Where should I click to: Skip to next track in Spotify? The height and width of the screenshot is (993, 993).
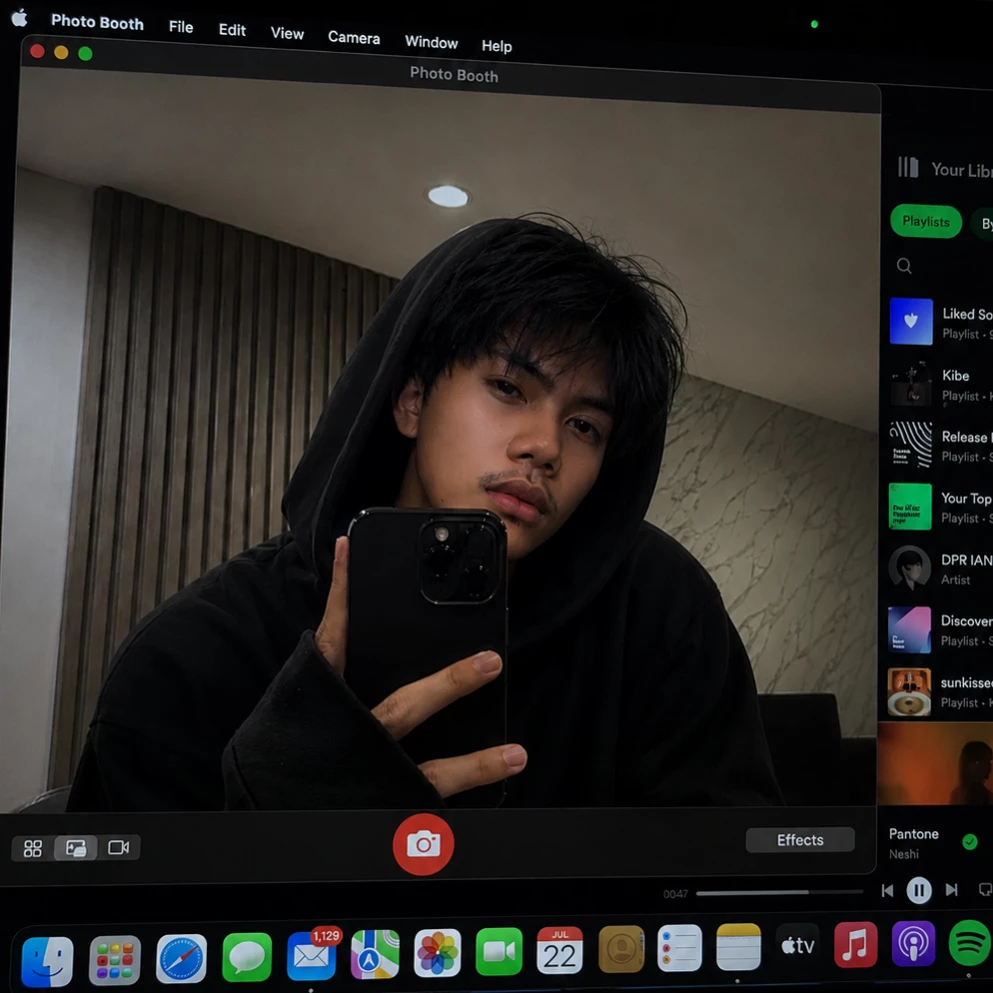coord(951,890)
